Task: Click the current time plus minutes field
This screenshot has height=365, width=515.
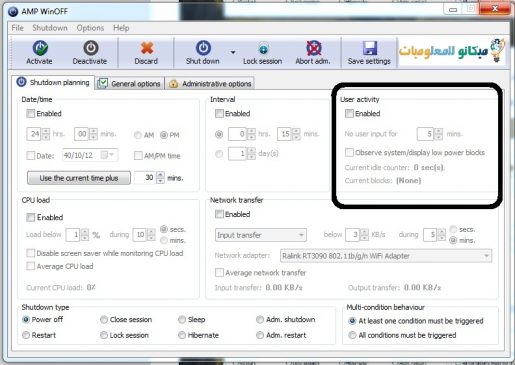Action: coord(145,178)
